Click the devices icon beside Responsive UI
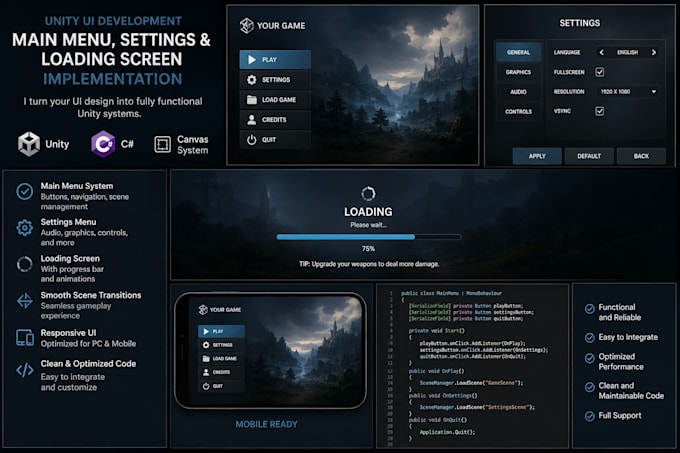680x453 pixels. click(25, 338)
